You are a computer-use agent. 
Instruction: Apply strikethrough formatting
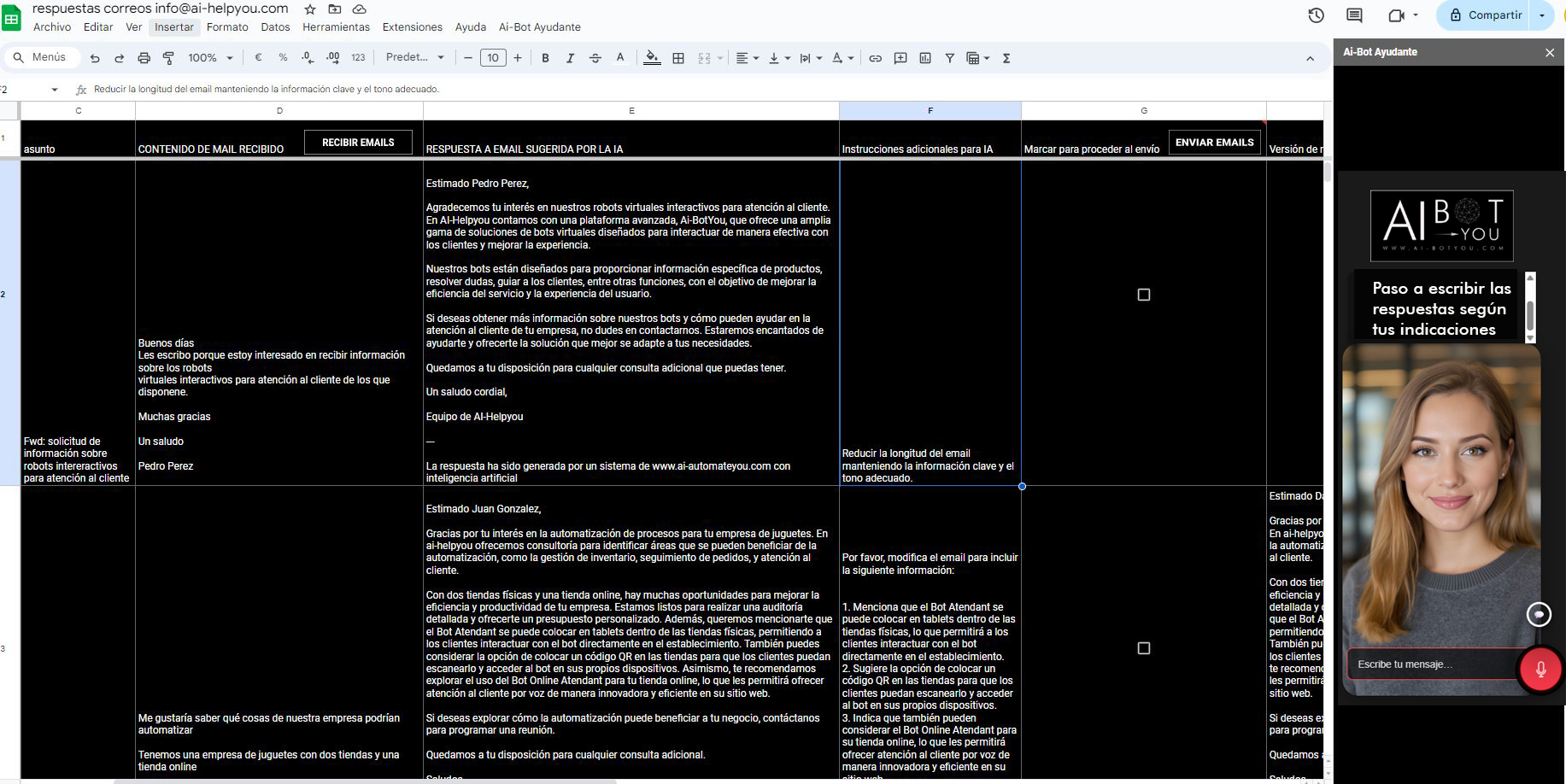(x=595, y=58)
